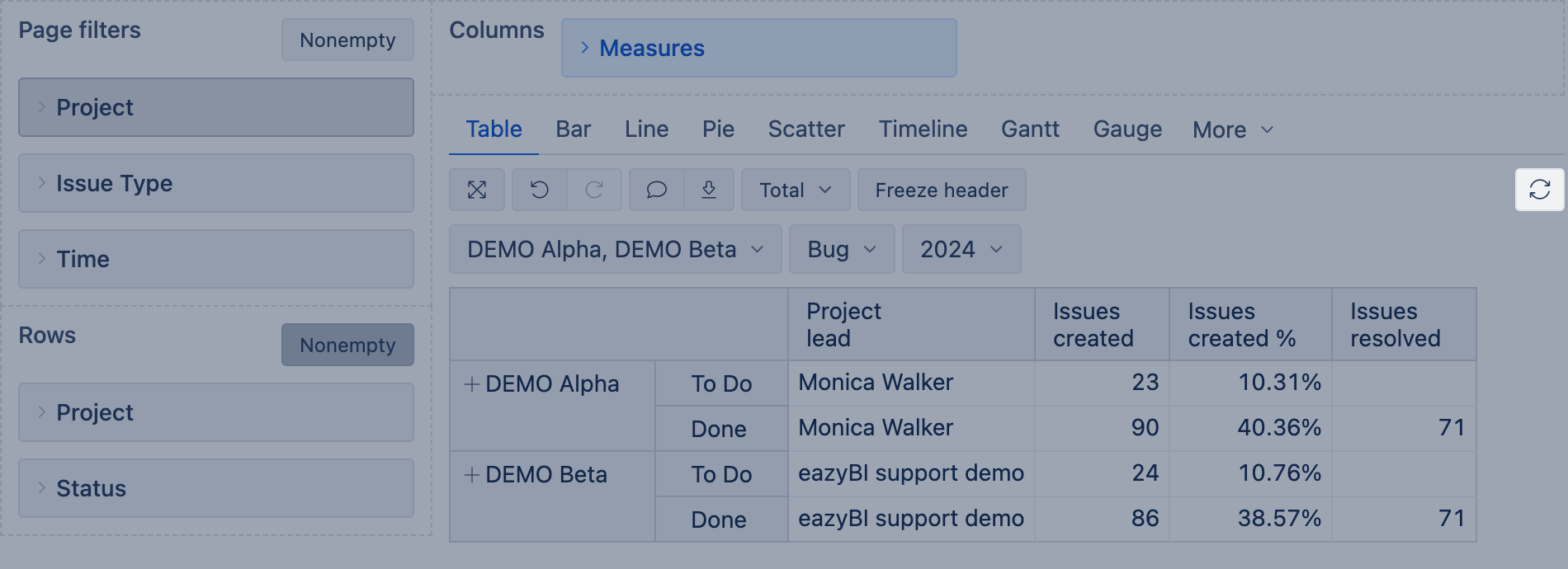Open the Total options button
Screen dimensions: 1568x569
click(x=795, y=190)
